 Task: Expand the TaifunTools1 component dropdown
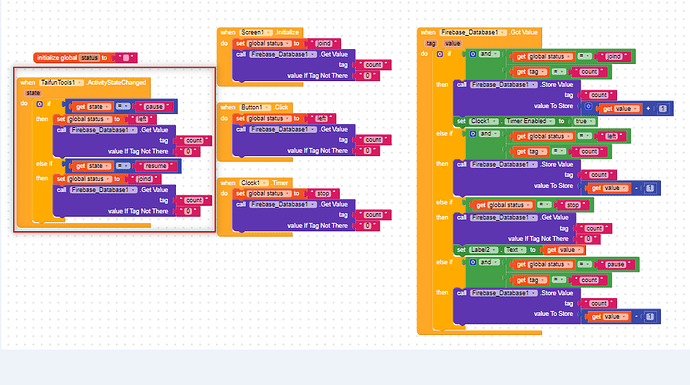(x=61, y=83)
